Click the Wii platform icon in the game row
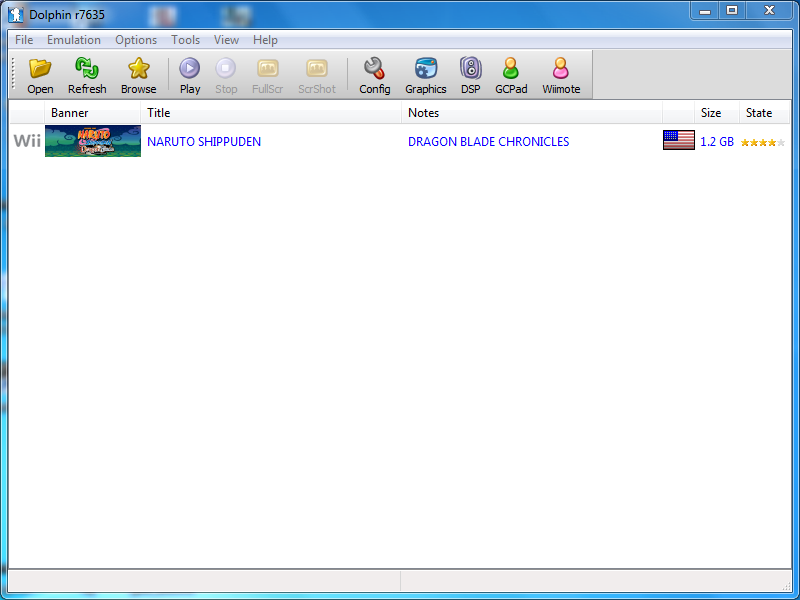Image resolution: width=800 pixels, height=600 pixels. coord(27,141)
